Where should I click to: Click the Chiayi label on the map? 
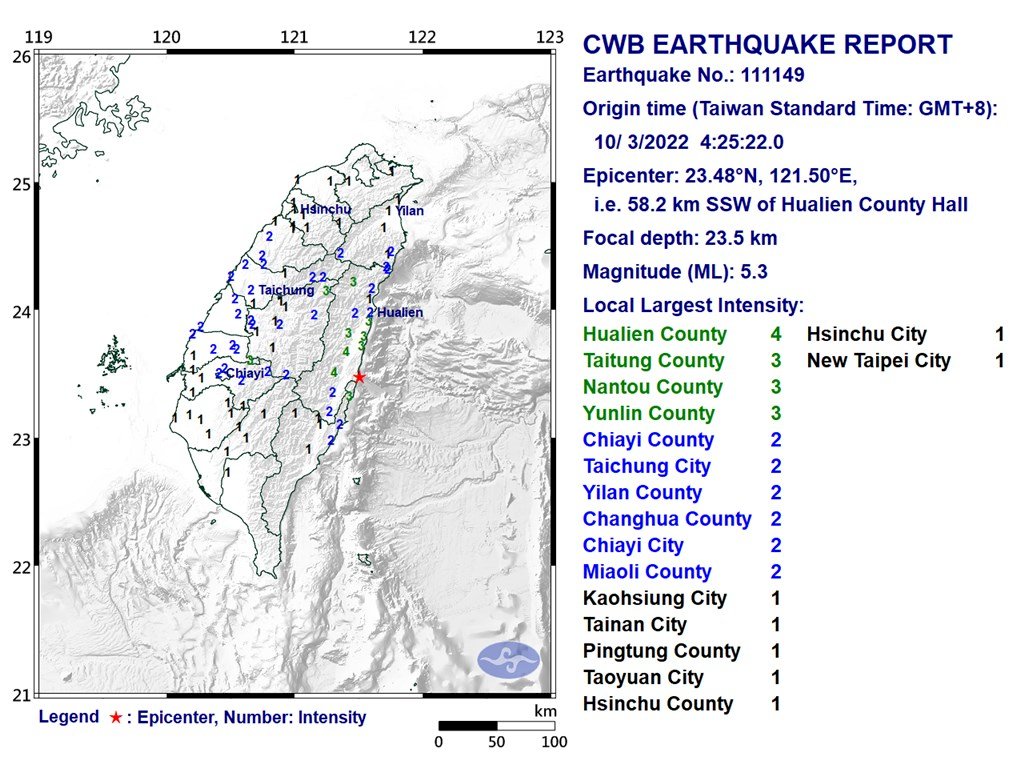coord(244,373)
